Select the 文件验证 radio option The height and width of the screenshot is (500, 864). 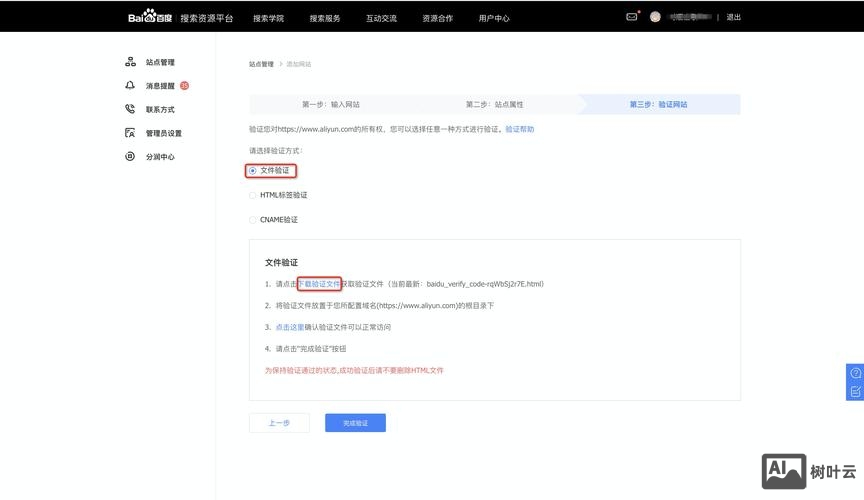click(x=252, y=171)
